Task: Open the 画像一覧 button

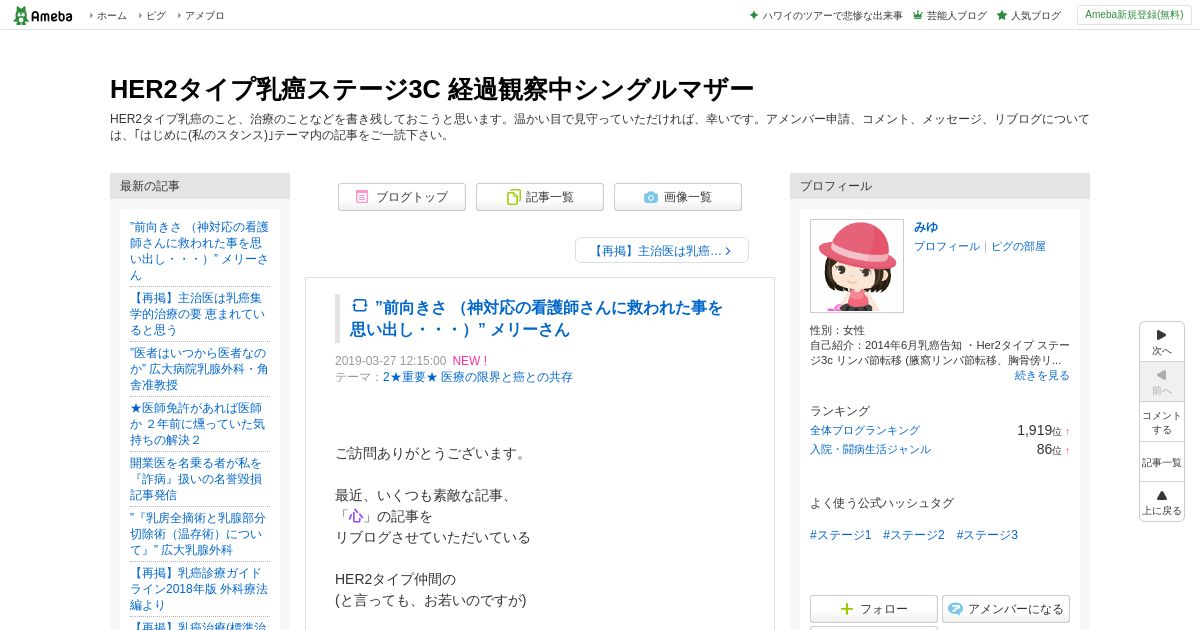Action: (678, 197)
